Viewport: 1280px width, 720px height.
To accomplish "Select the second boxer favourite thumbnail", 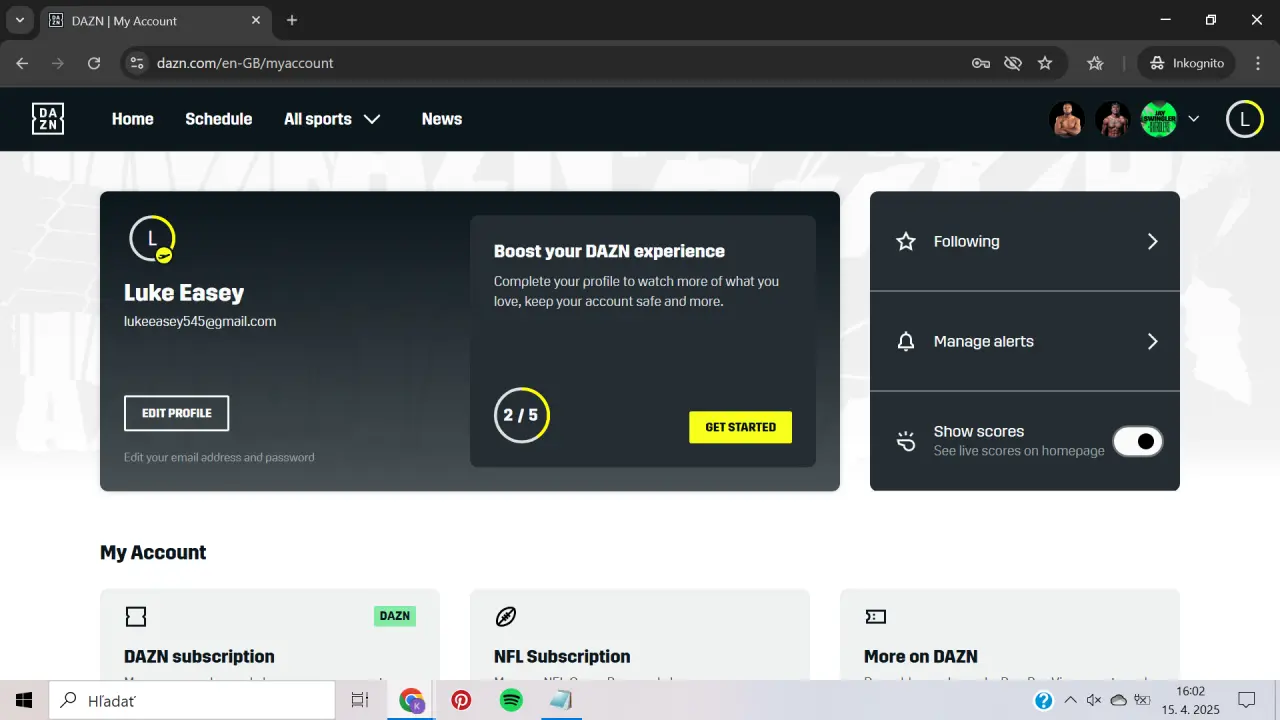I will coord(1113,119).
